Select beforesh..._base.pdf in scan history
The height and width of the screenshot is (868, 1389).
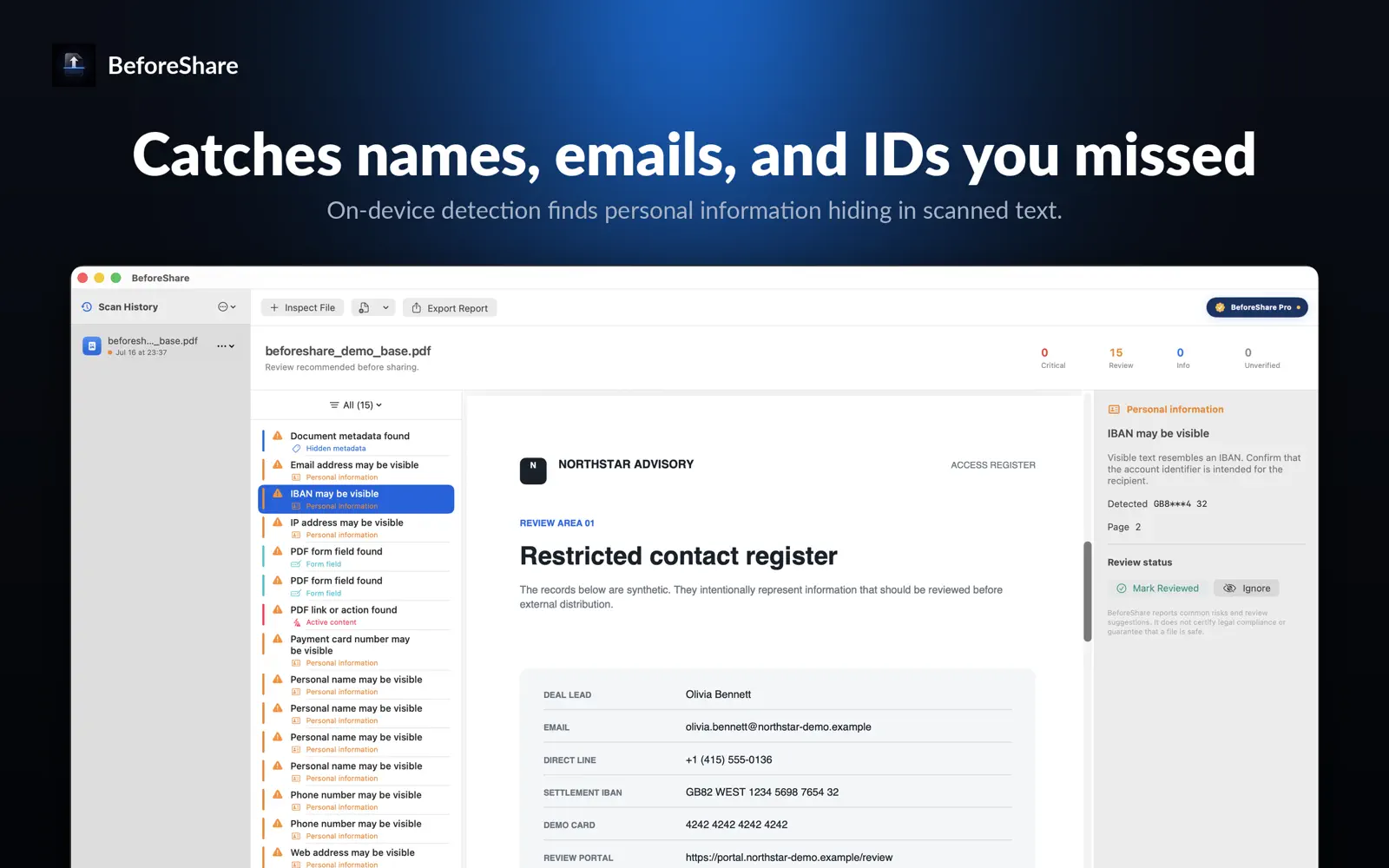click(161, 345)
